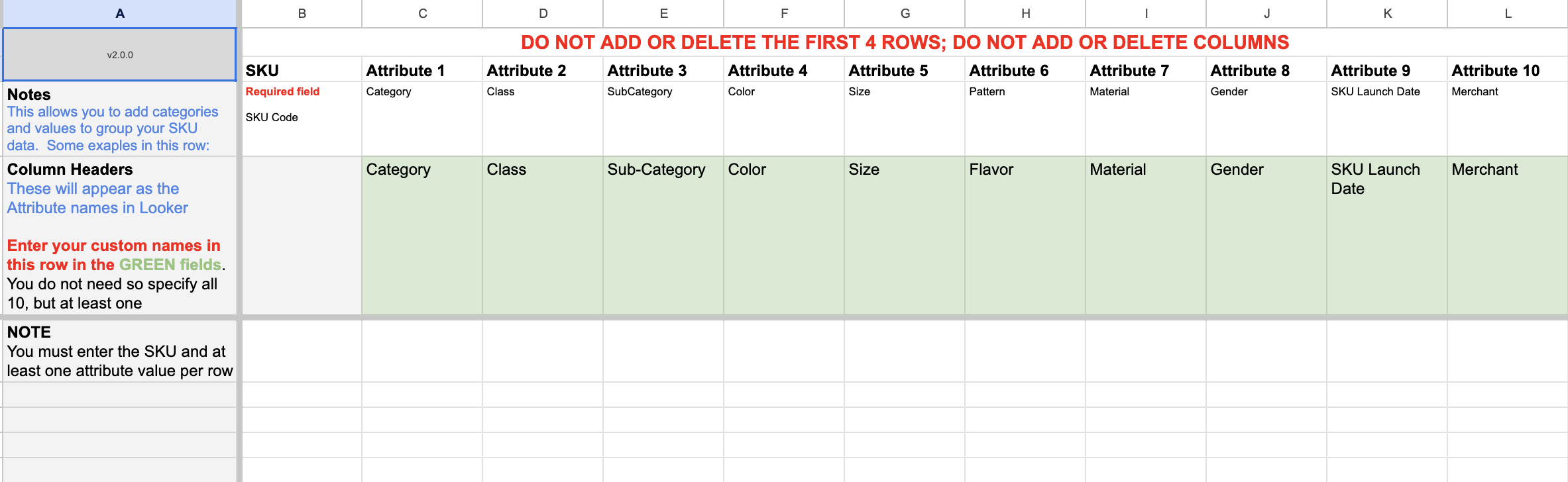1568x482 pixels.
Task: Select column B header
Action: [302, 13]
